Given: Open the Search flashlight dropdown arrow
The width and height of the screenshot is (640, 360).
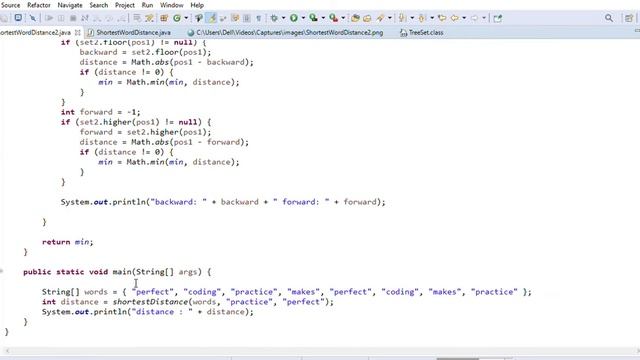Looking at the screenshot, I should [390, 18].
